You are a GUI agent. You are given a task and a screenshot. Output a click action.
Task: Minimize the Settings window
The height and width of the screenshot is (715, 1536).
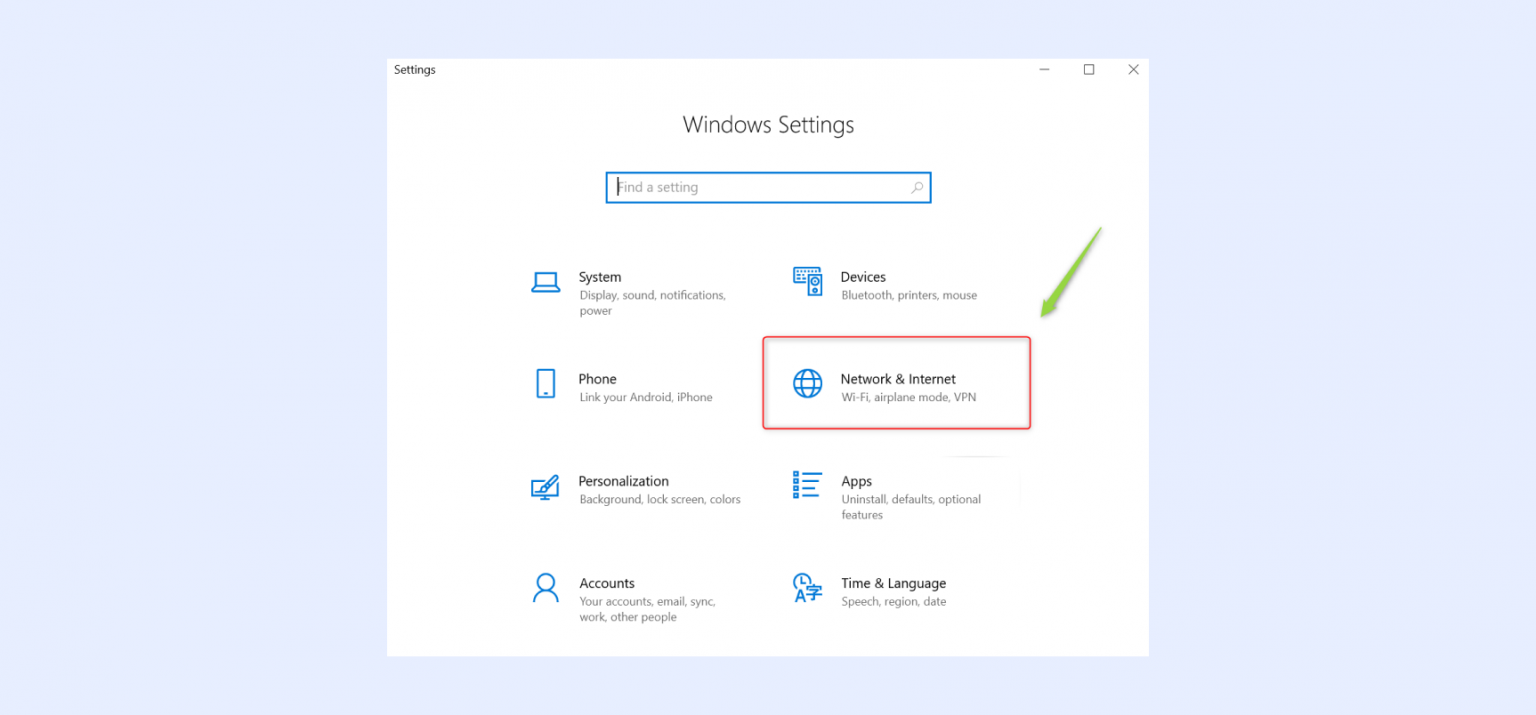coord(1043,69)
